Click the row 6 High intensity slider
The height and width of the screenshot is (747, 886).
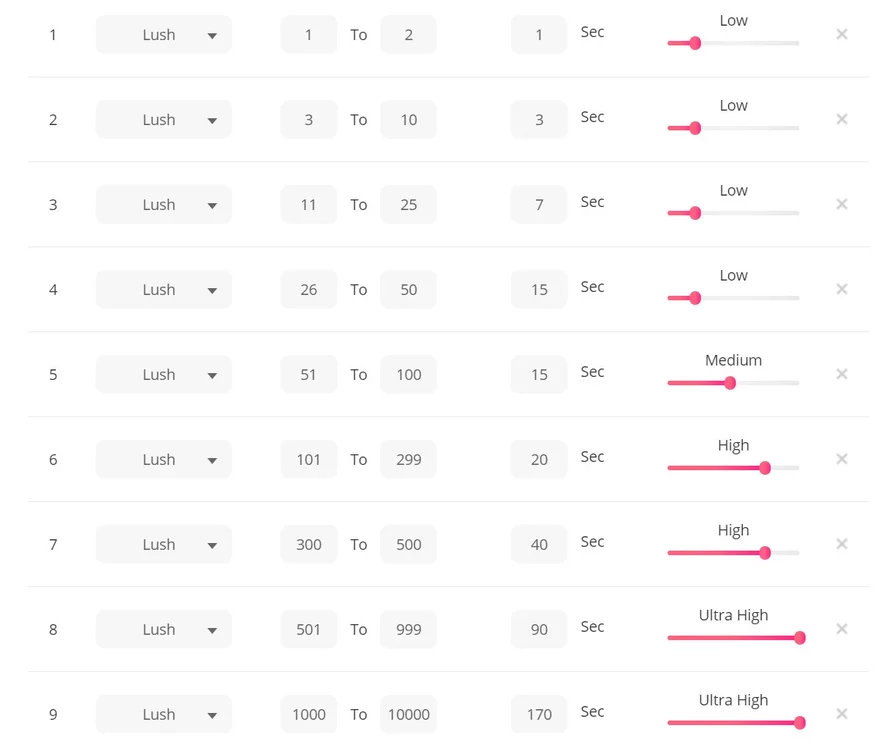(733, 468)
